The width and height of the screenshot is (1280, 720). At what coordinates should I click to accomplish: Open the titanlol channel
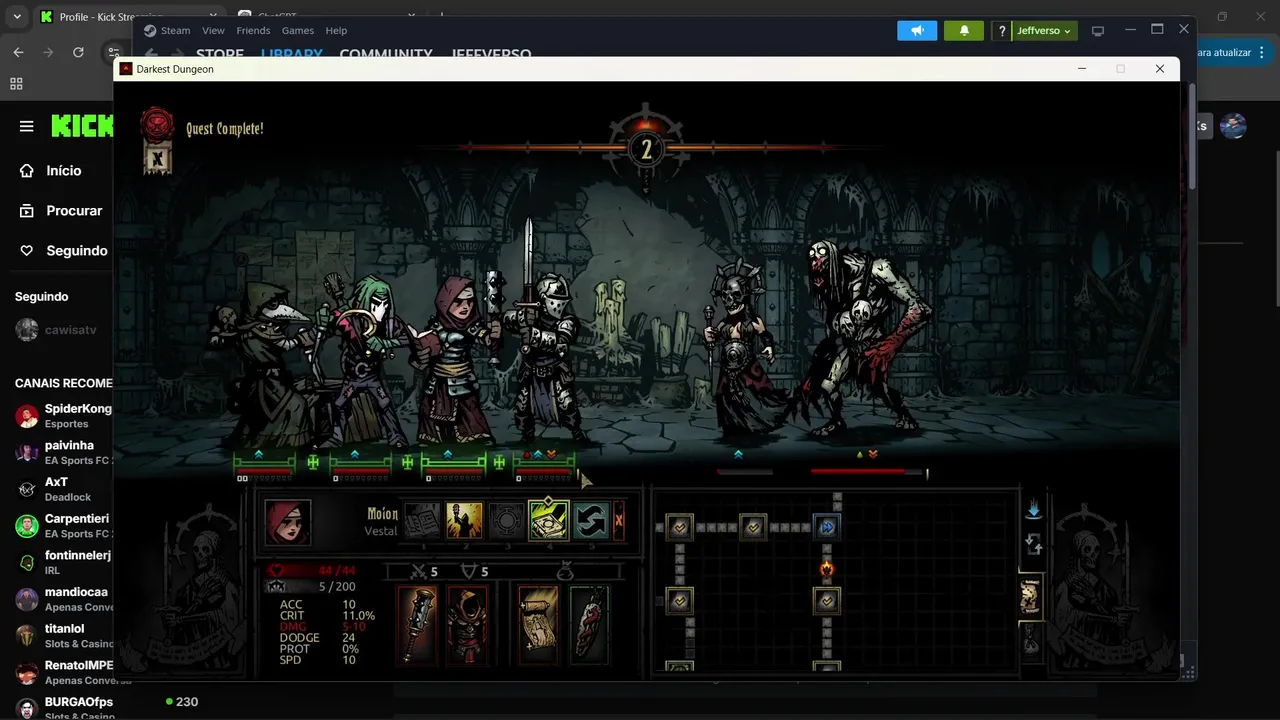pos(63,636)
